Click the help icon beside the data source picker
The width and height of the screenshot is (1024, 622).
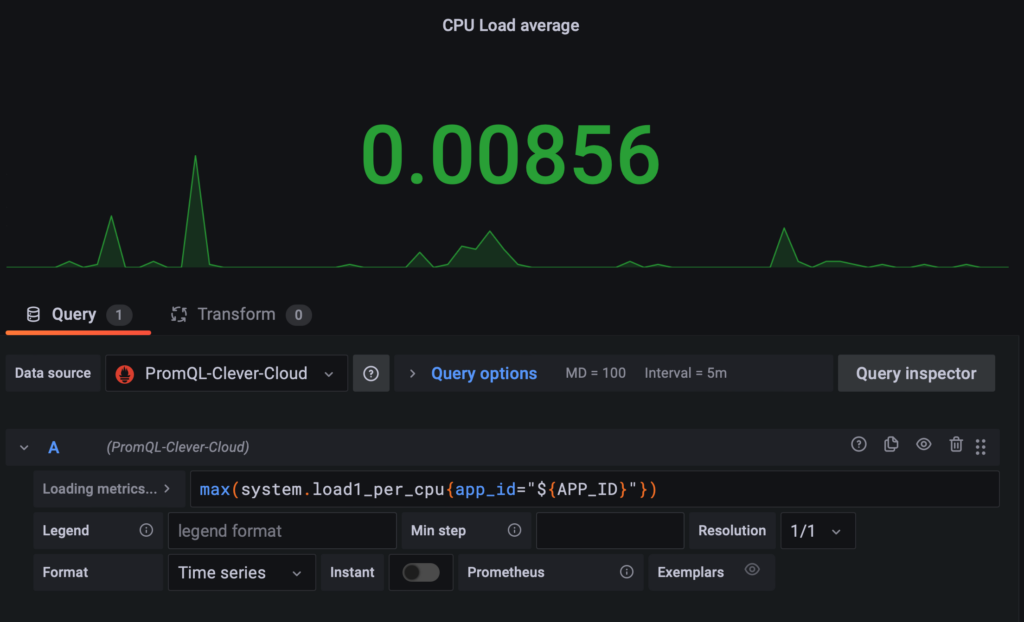pyautogui.click(x=370, y=372)
